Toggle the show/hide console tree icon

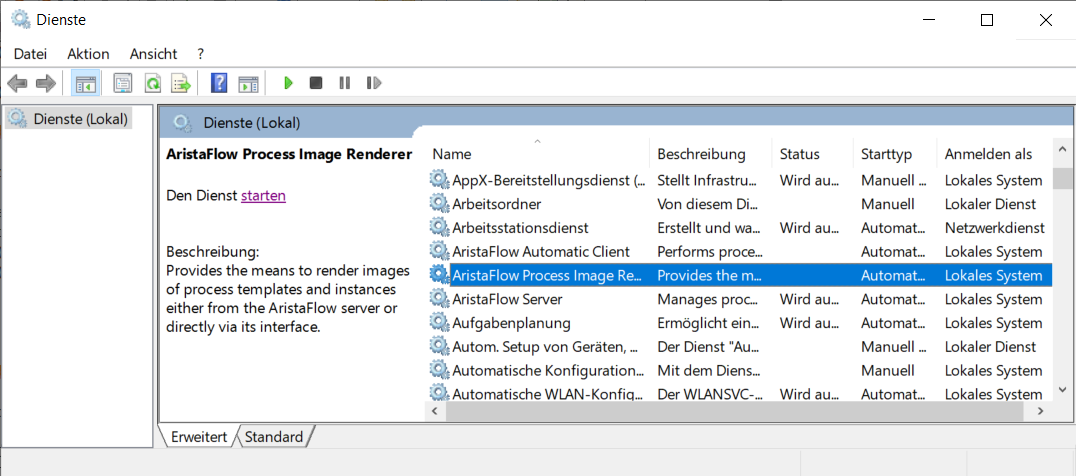tap(86, 84)
